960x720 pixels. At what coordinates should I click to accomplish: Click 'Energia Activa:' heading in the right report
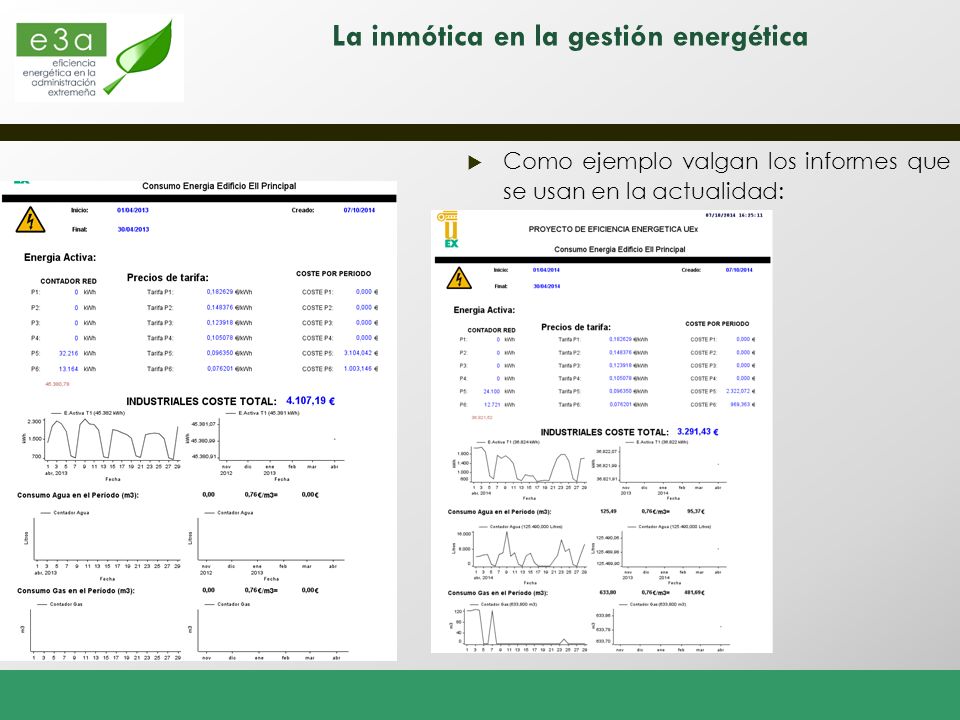click(x=484, y=310)
